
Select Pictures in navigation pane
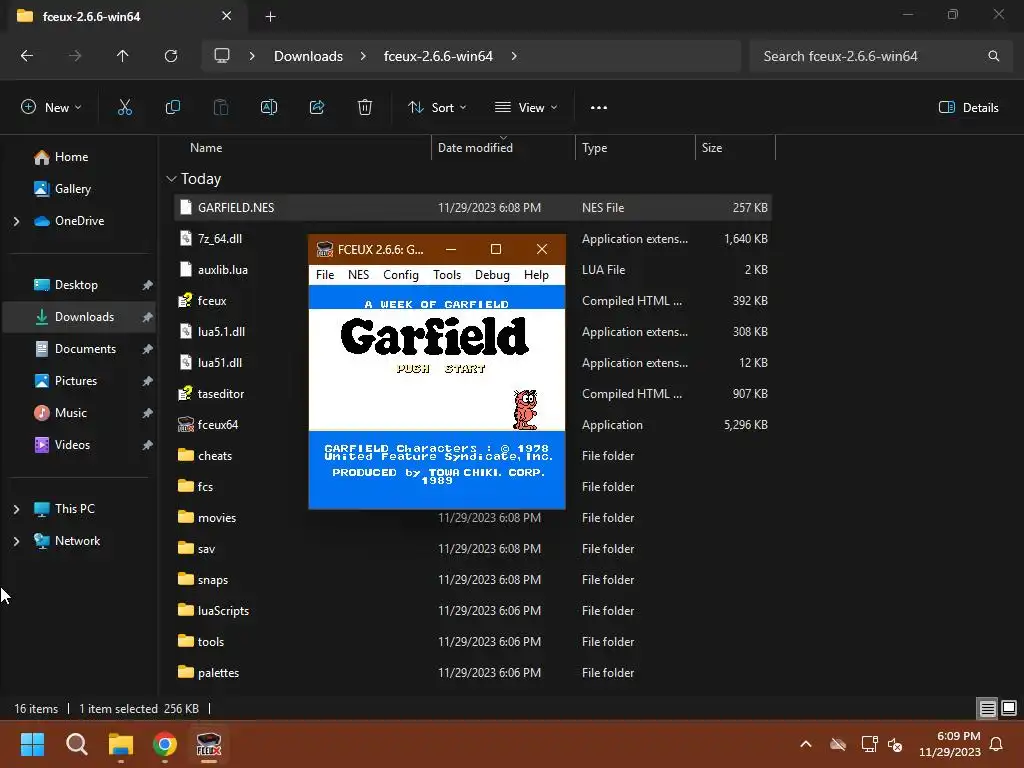click(x=76, y=381)
